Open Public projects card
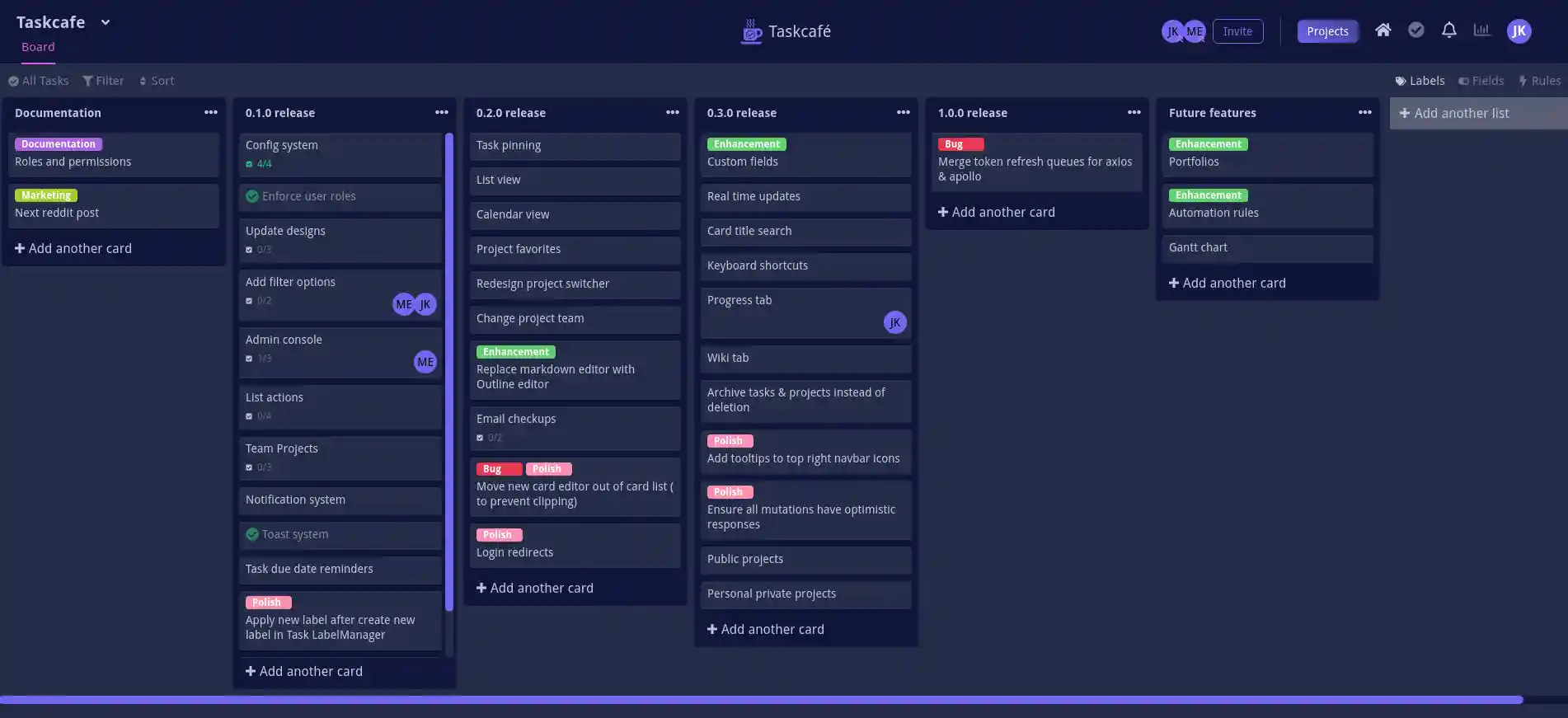 click(x=806, y=560)
